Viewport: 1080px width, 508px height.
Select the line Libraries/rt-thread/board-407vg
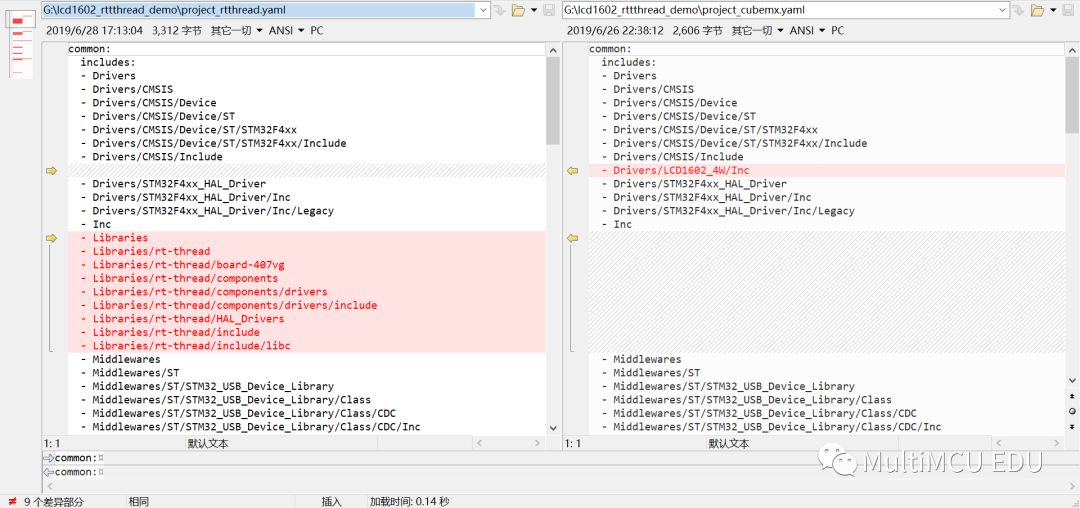(x=307, y=265)
